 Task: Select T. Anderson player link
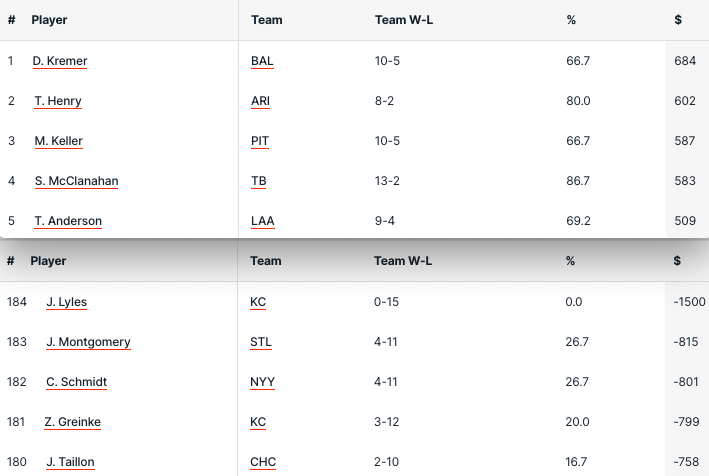68,221
